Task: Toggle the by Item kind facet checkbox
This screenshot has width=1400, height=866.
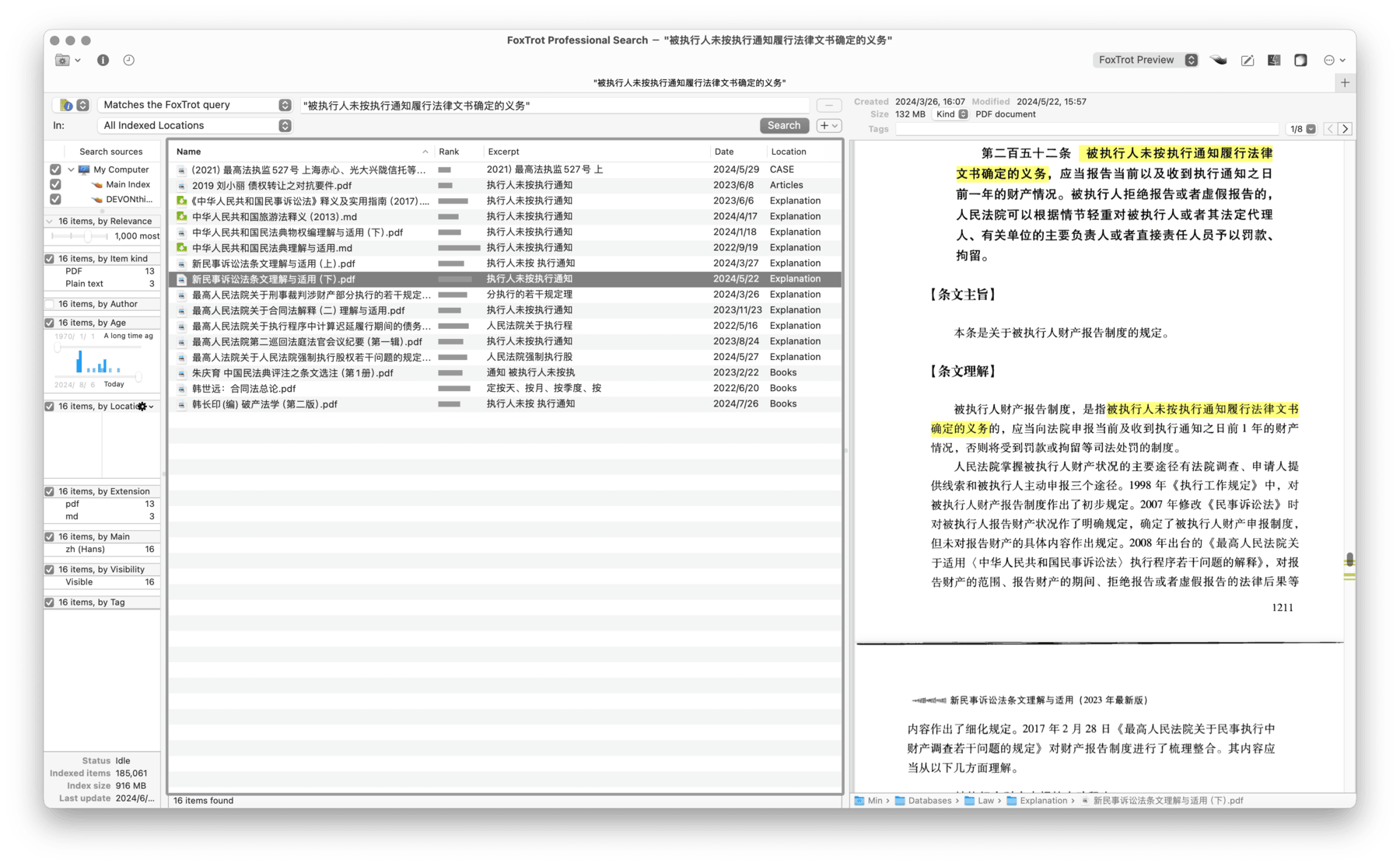Action: point(50,259)
